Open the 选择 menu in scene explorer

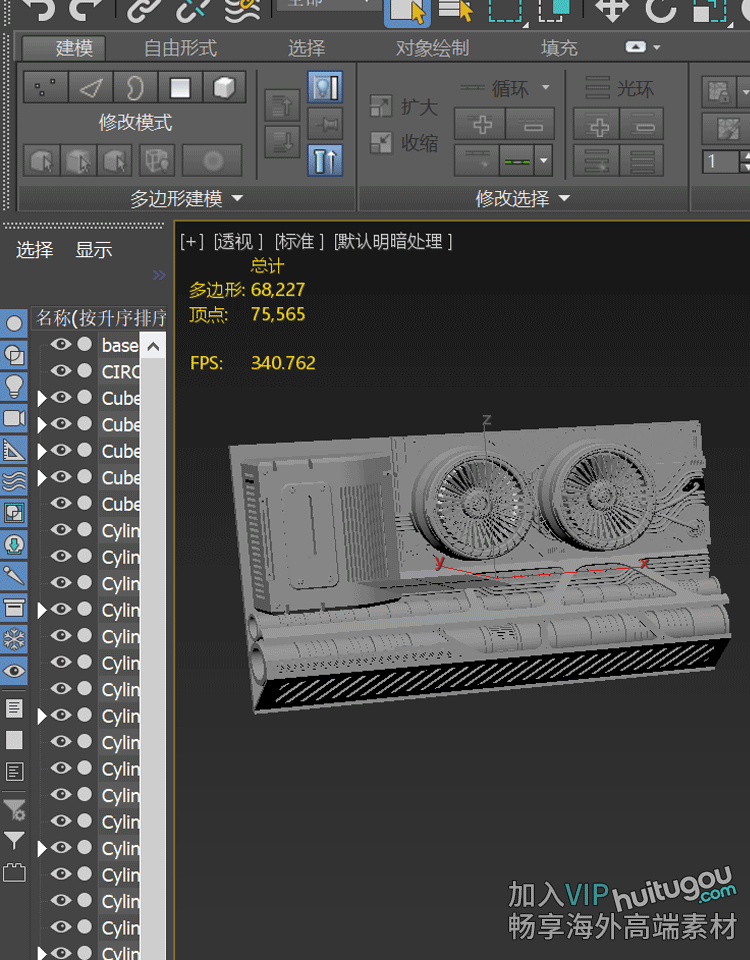point(35,250)
